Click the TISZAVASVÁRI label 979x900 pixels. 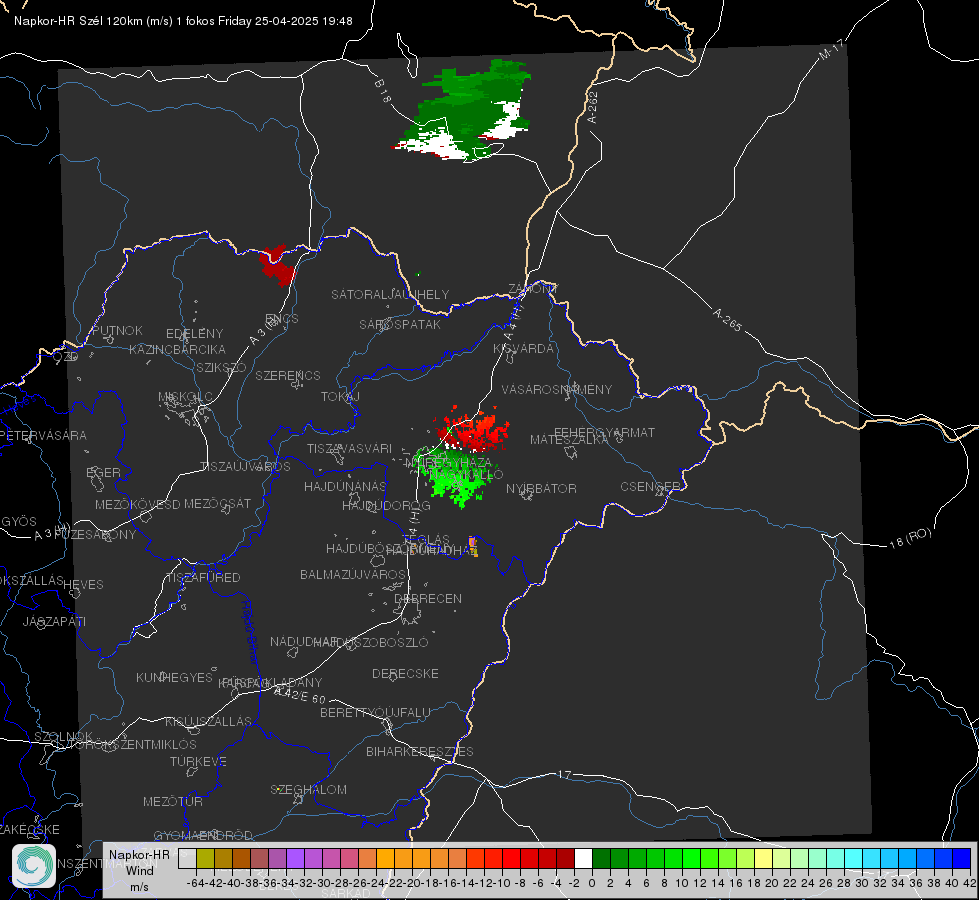350,448
